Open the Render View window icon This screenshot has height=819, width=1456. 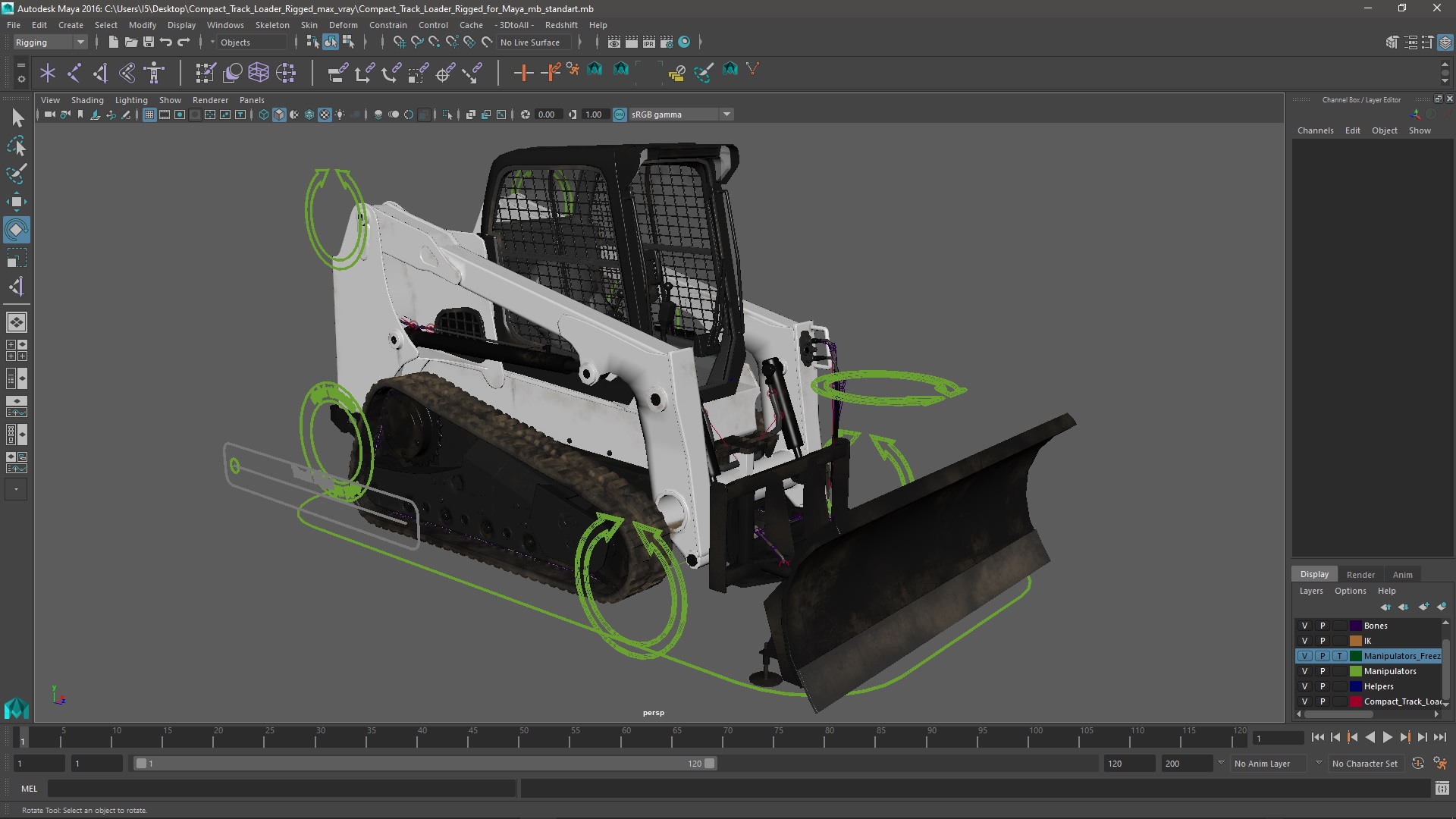pyautogui.click(x=614, y=42)
